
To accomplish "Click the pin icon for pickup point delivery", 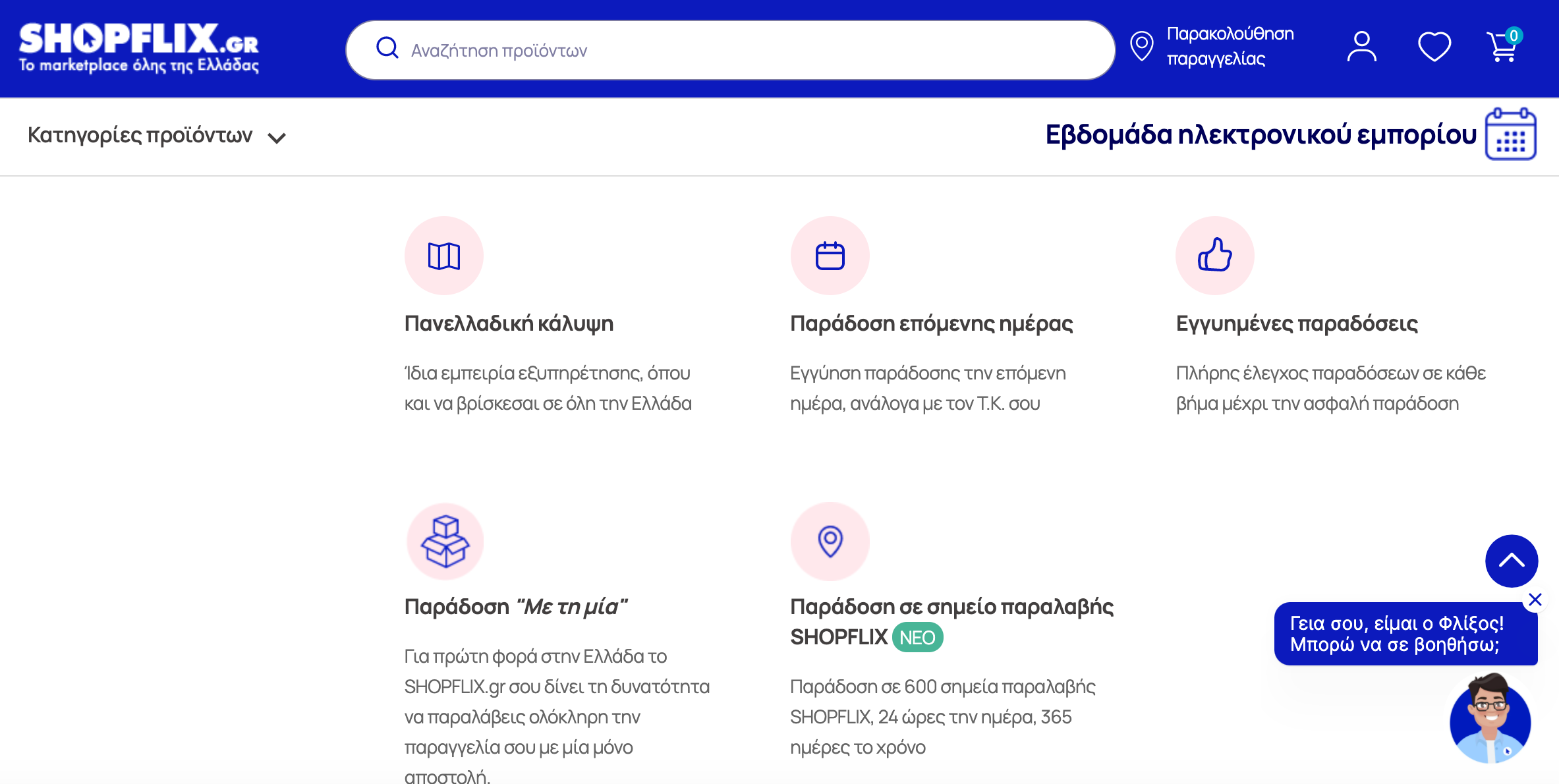I will tap(830, 542).
